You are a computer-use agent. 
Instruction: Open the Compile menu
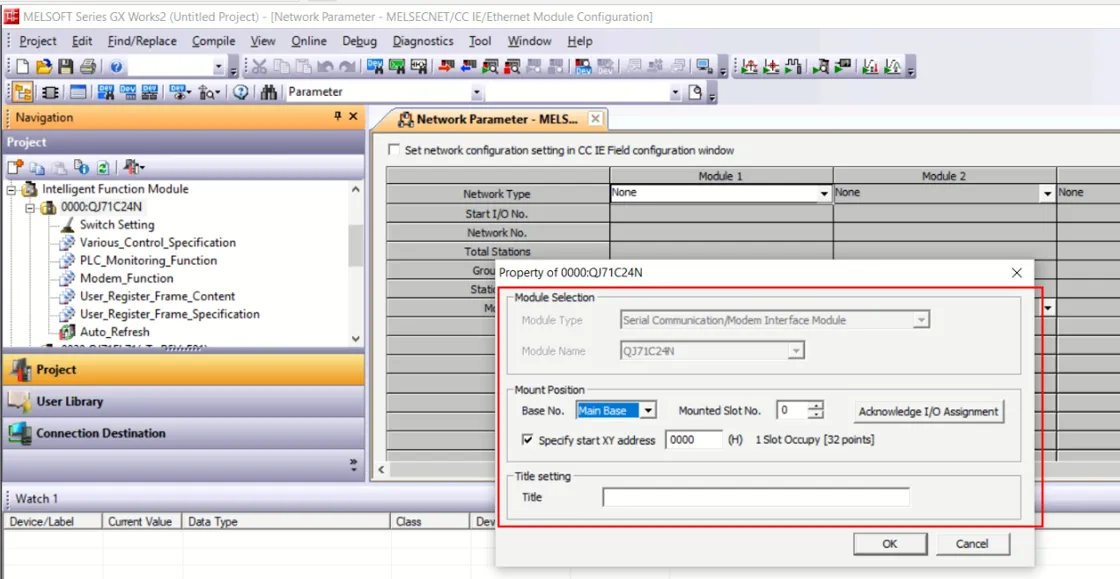(214, 41)
